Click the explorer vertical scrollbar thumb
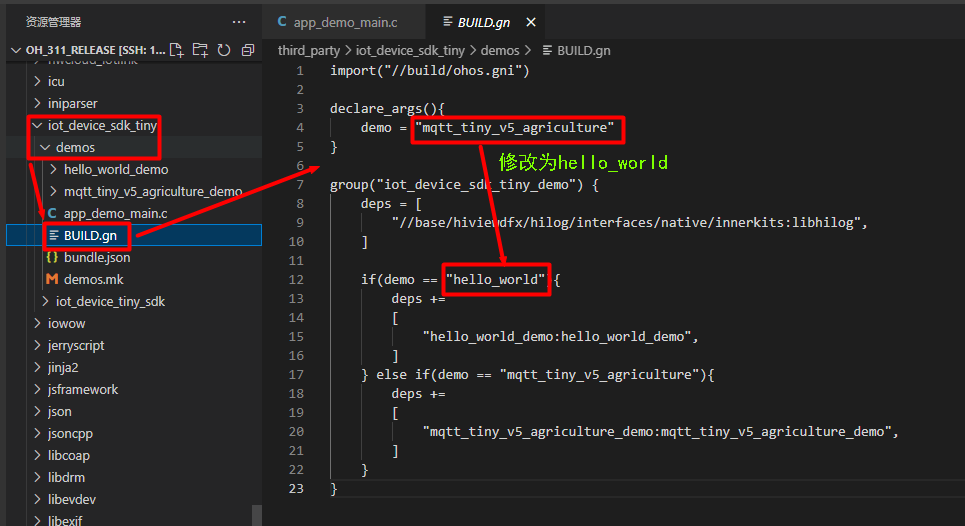965x526 pixels. click(257, 516)
